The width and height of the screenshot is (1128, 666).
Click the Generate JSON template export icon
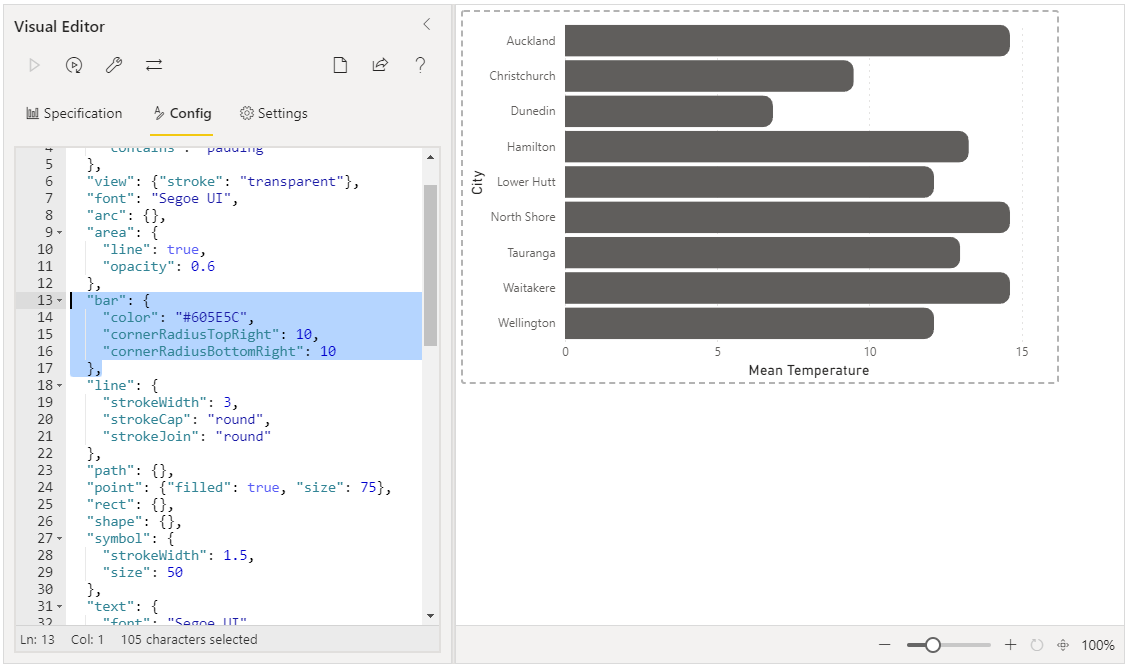[x=380, y=65]
